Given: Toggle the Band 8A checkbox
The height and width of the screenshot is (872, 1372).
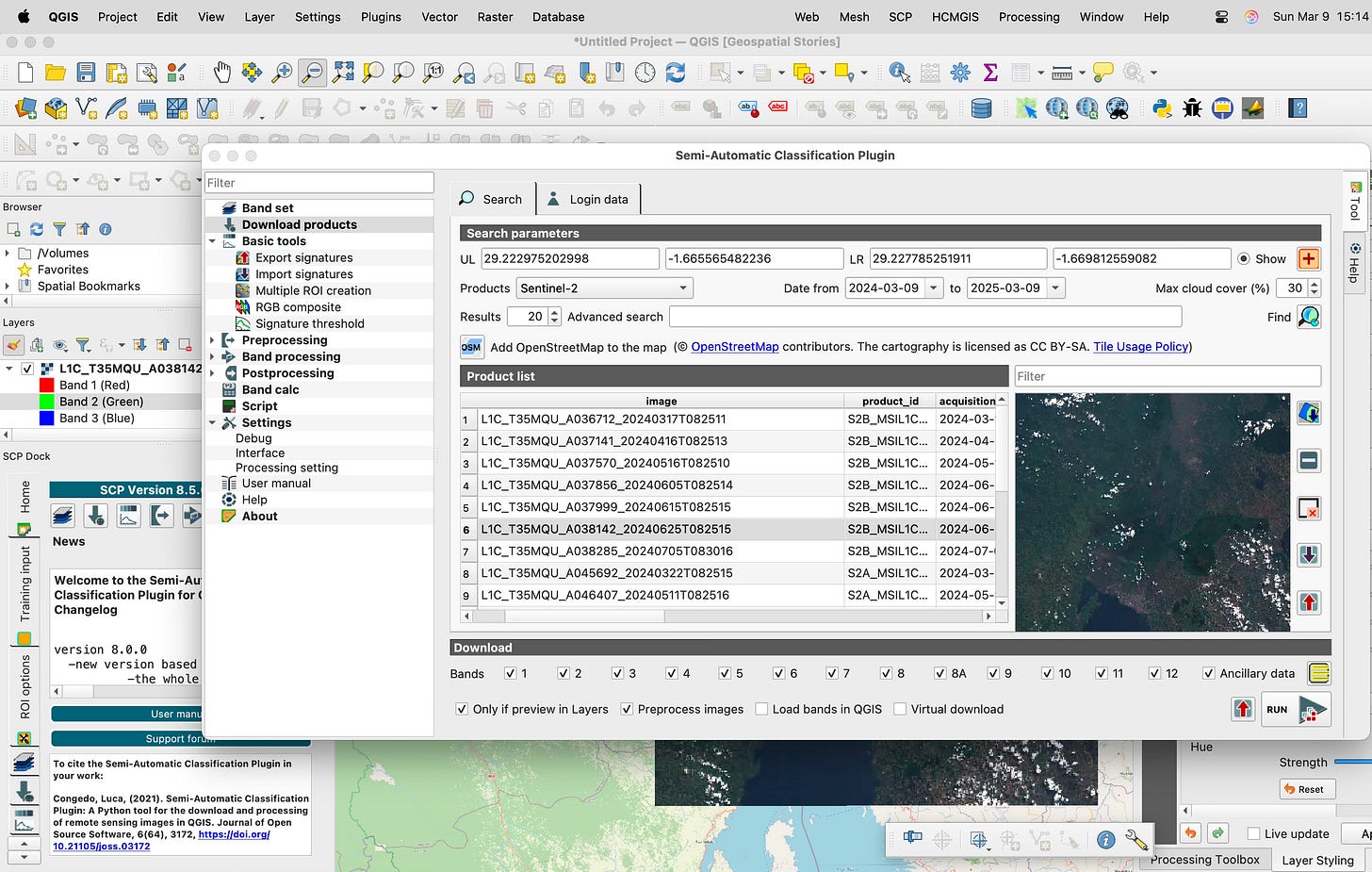Looking at the screenshot, I should [940, 673].
